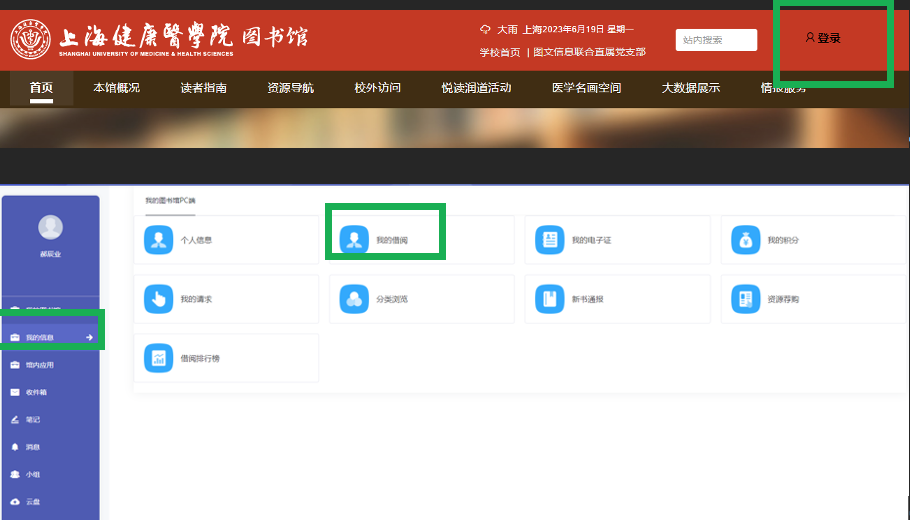Open the 学校首页 school homepage link
The width and height of the screenshot is (910, 520).
pos(499,52)
